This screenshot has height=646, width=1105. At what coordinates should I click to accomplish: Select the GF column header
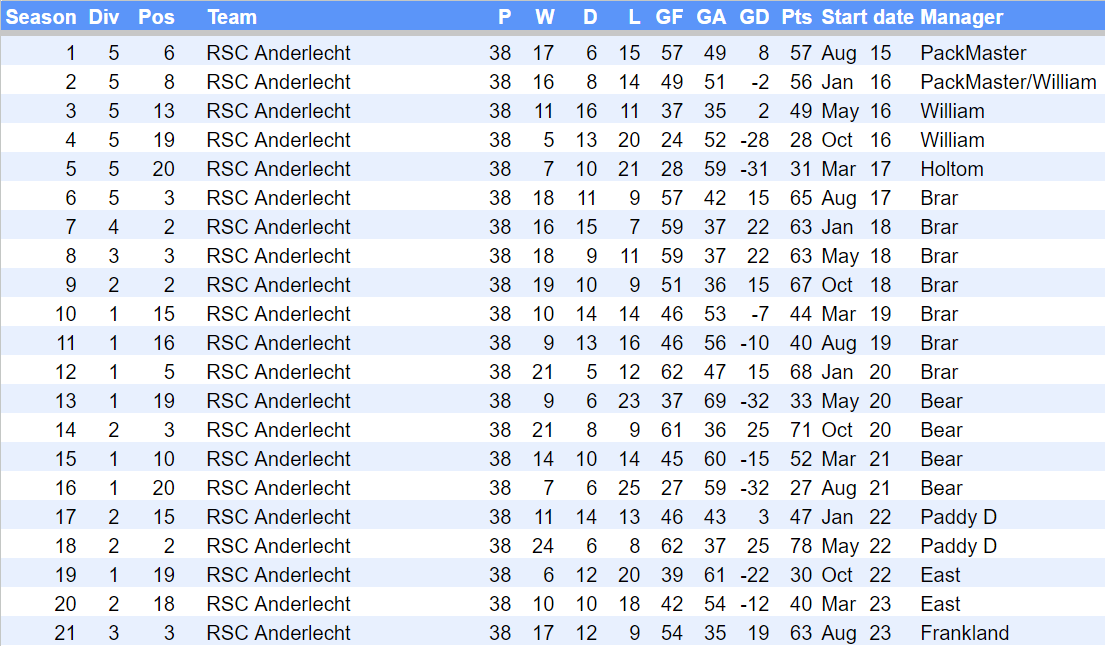click(x=669, y=17)
